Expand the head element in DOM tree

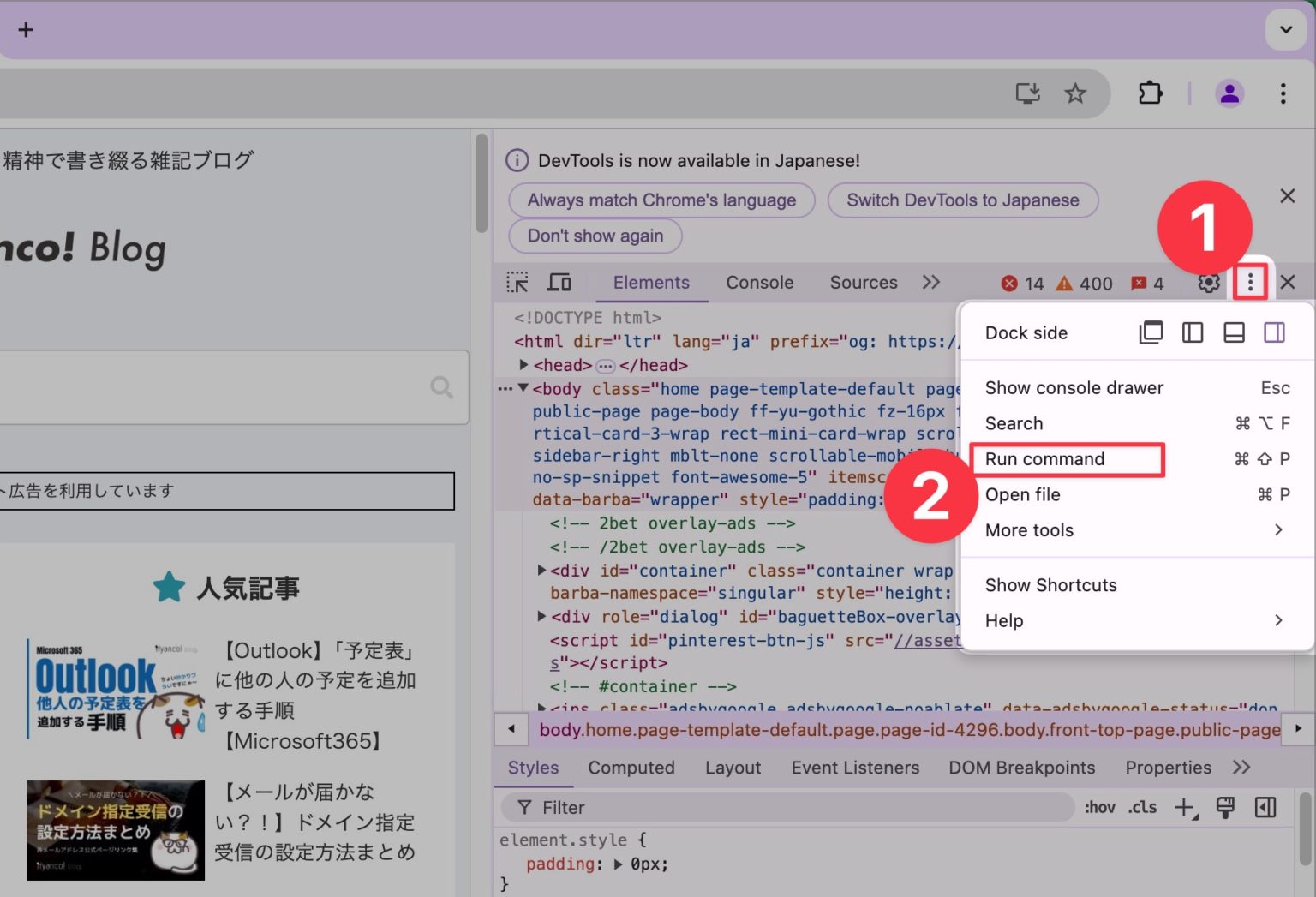524,364
